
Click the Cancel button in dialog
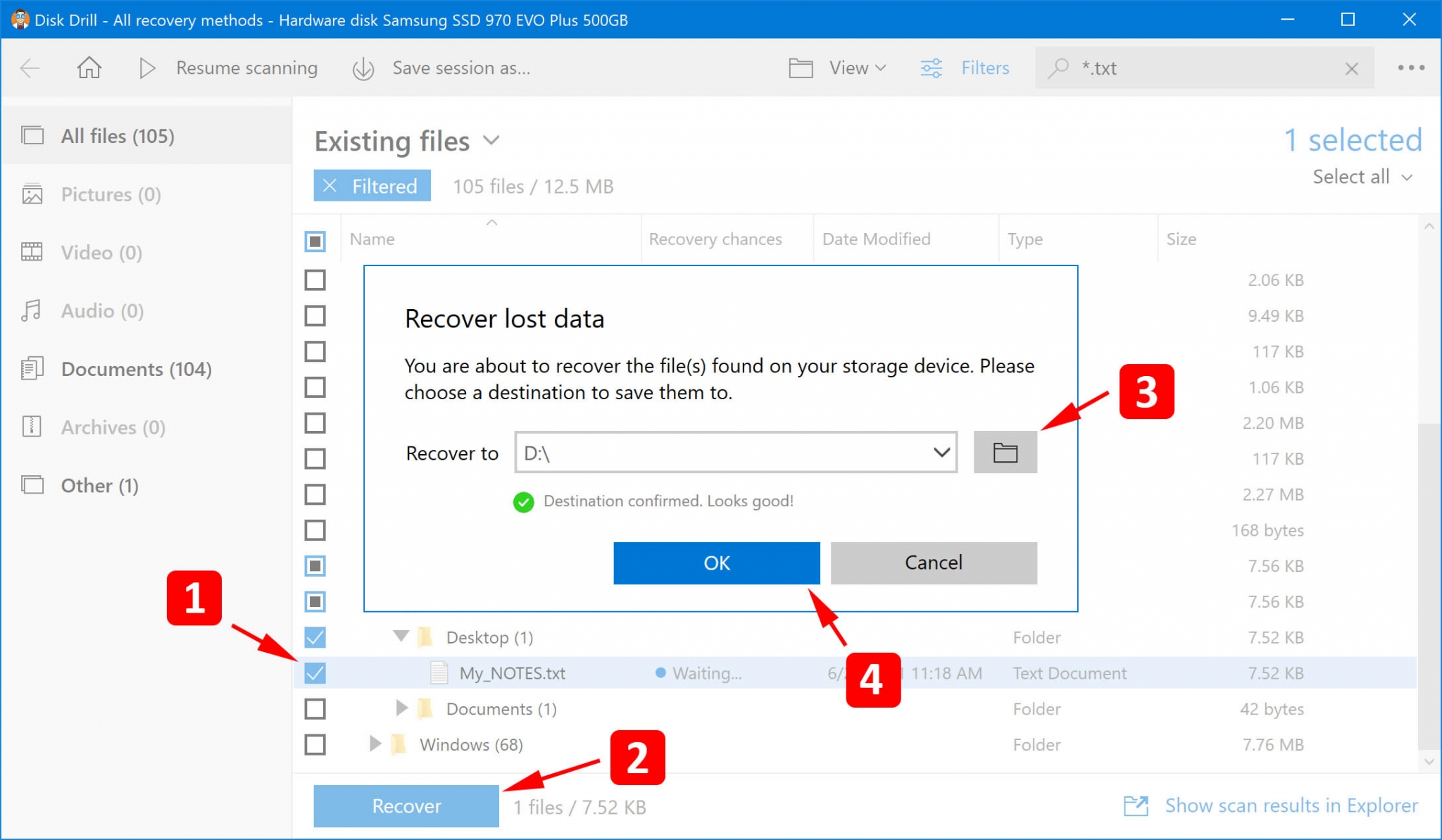point(932,562)
